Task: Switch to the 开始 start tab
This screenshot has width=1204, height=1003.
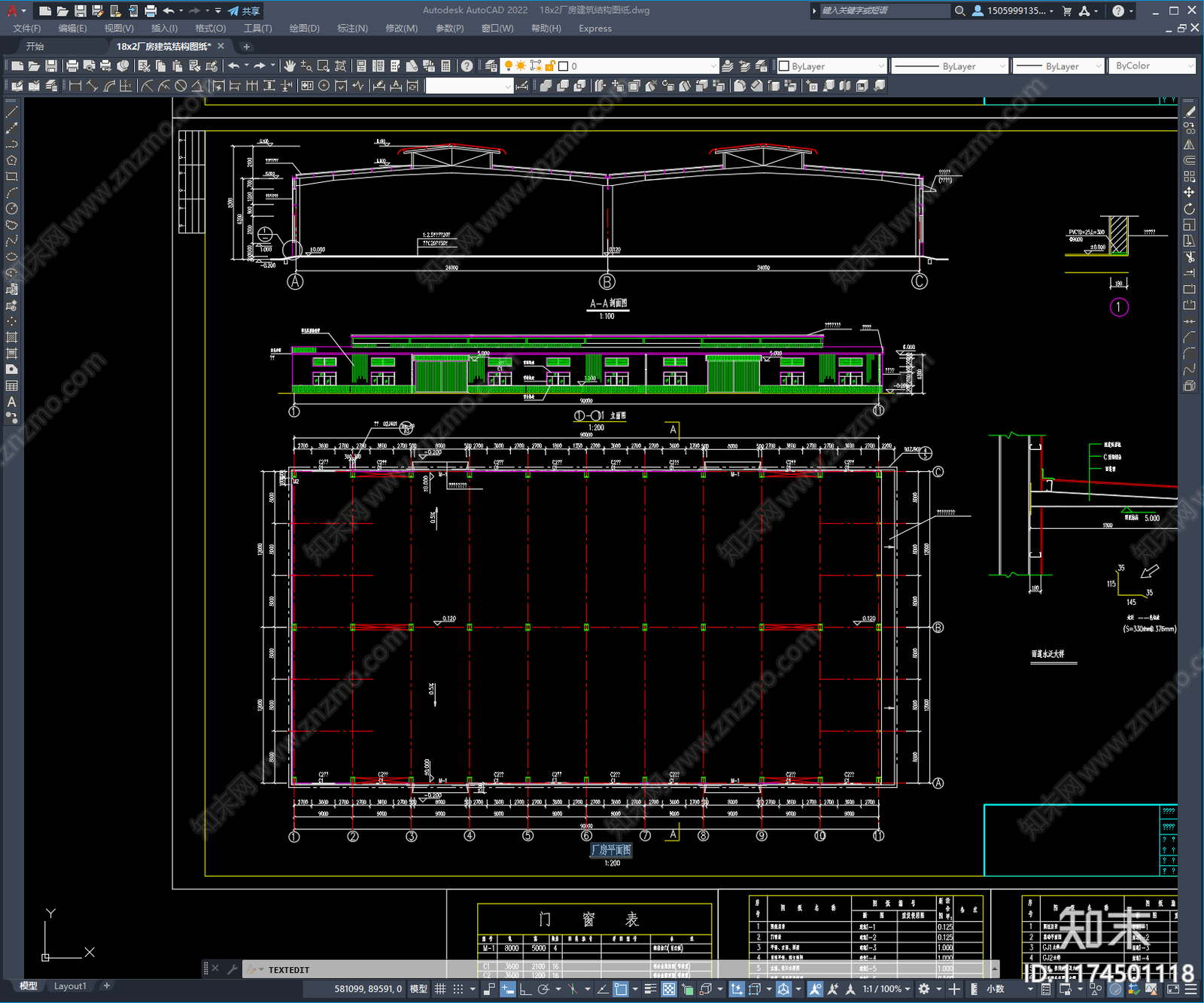Action: [35, 47]
